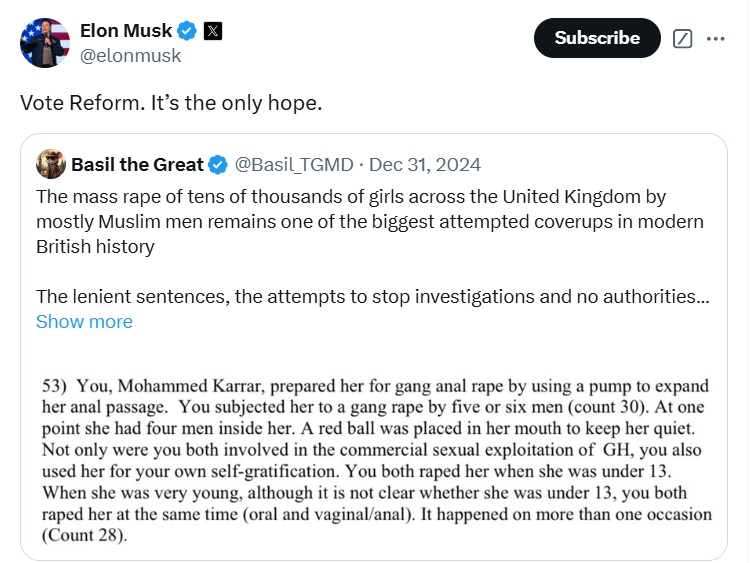Click the Basil the Great display name
The image size is (754, 563).
137,164
